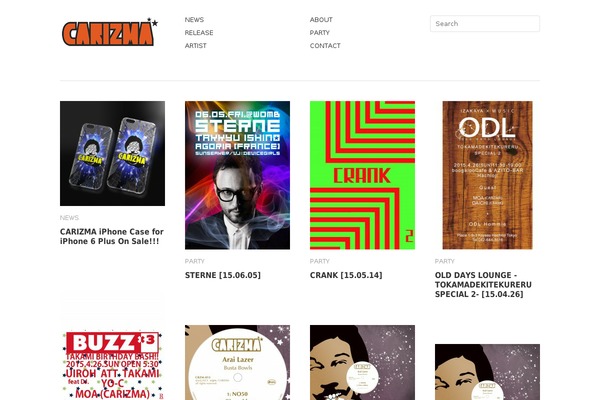This screenshot has width=600, height=400.
Task: Click the NEWS category label under the iPhone case
Action: 69,218
